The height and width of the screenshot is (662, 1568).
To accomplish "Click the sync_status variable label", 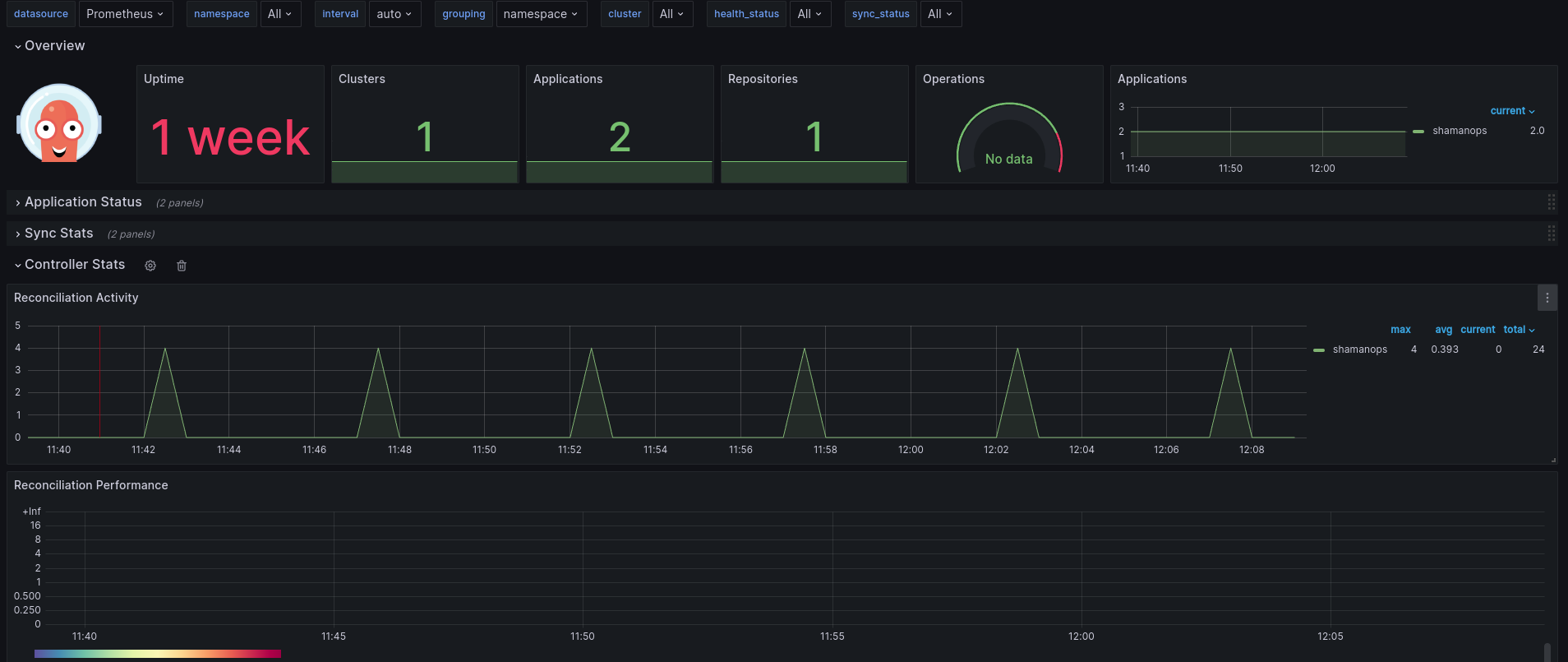I will point(881,14).
